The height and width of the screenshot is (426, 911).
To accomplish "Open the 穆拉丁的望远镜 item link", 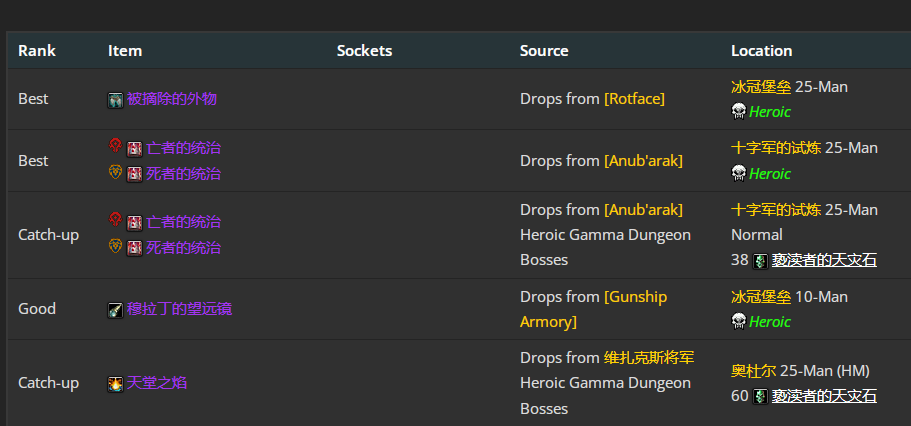I will 180,309.
